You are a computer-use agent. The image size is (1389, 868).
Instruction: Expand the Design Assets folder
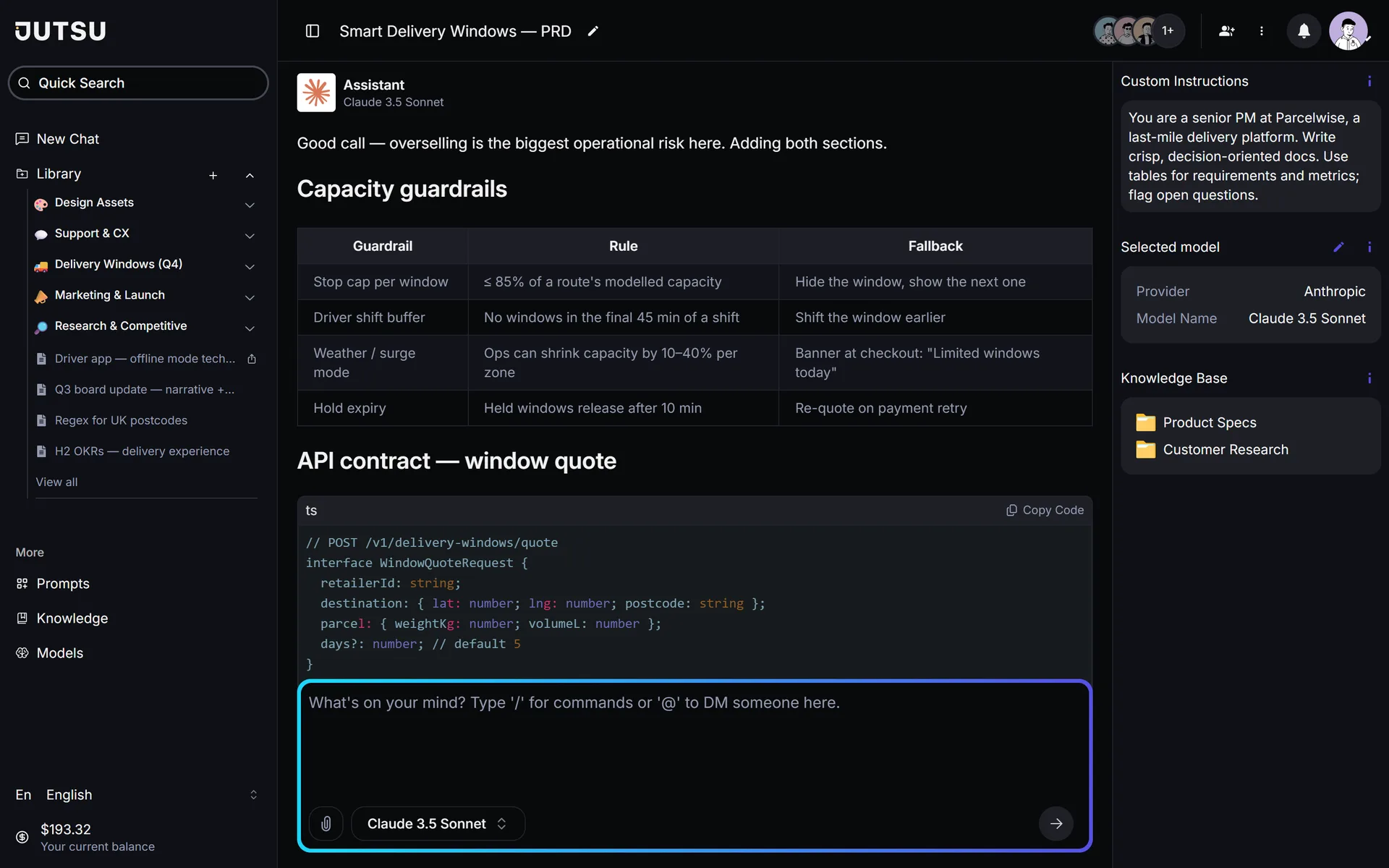(250, 205)
